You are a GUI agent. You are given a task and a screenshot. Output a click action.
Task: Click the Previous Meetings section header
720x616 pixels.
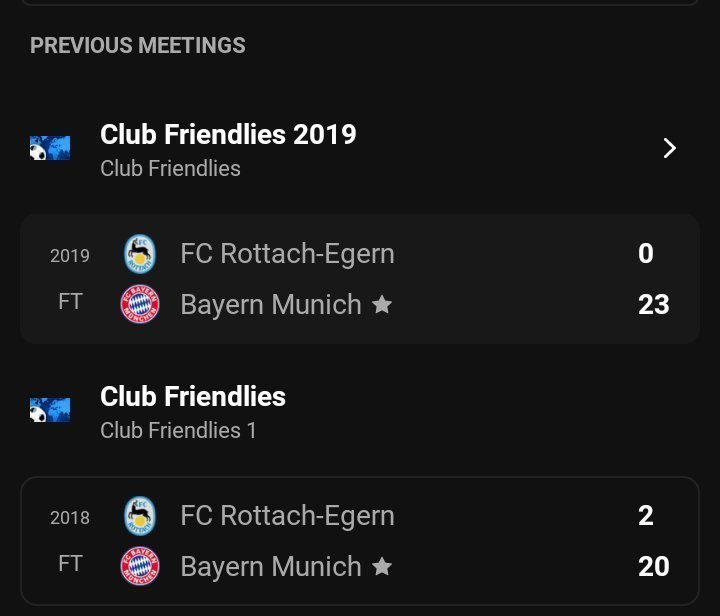pos(138,45)
